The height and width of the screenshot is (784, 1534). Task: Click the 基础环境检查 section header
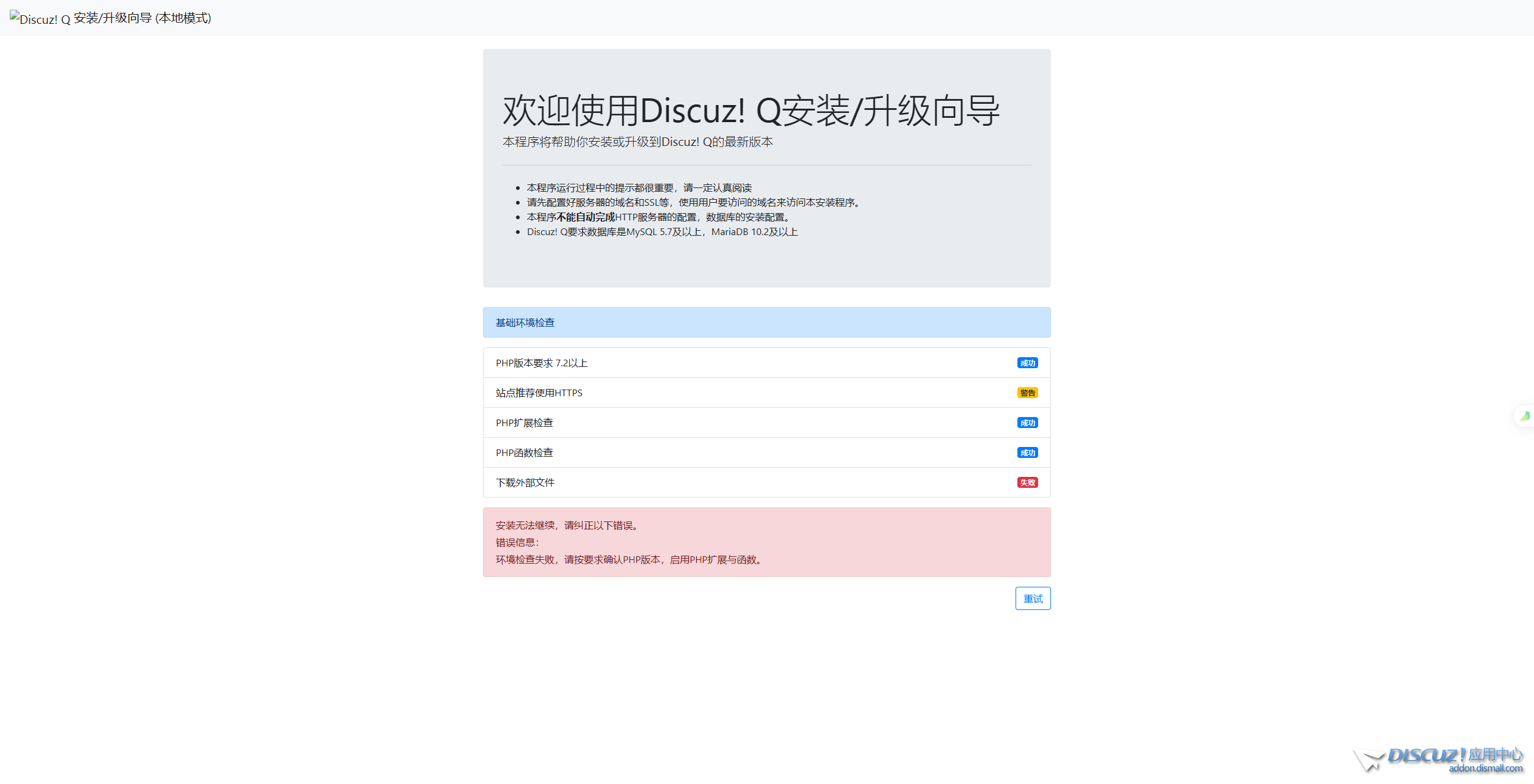click(766, 322)
